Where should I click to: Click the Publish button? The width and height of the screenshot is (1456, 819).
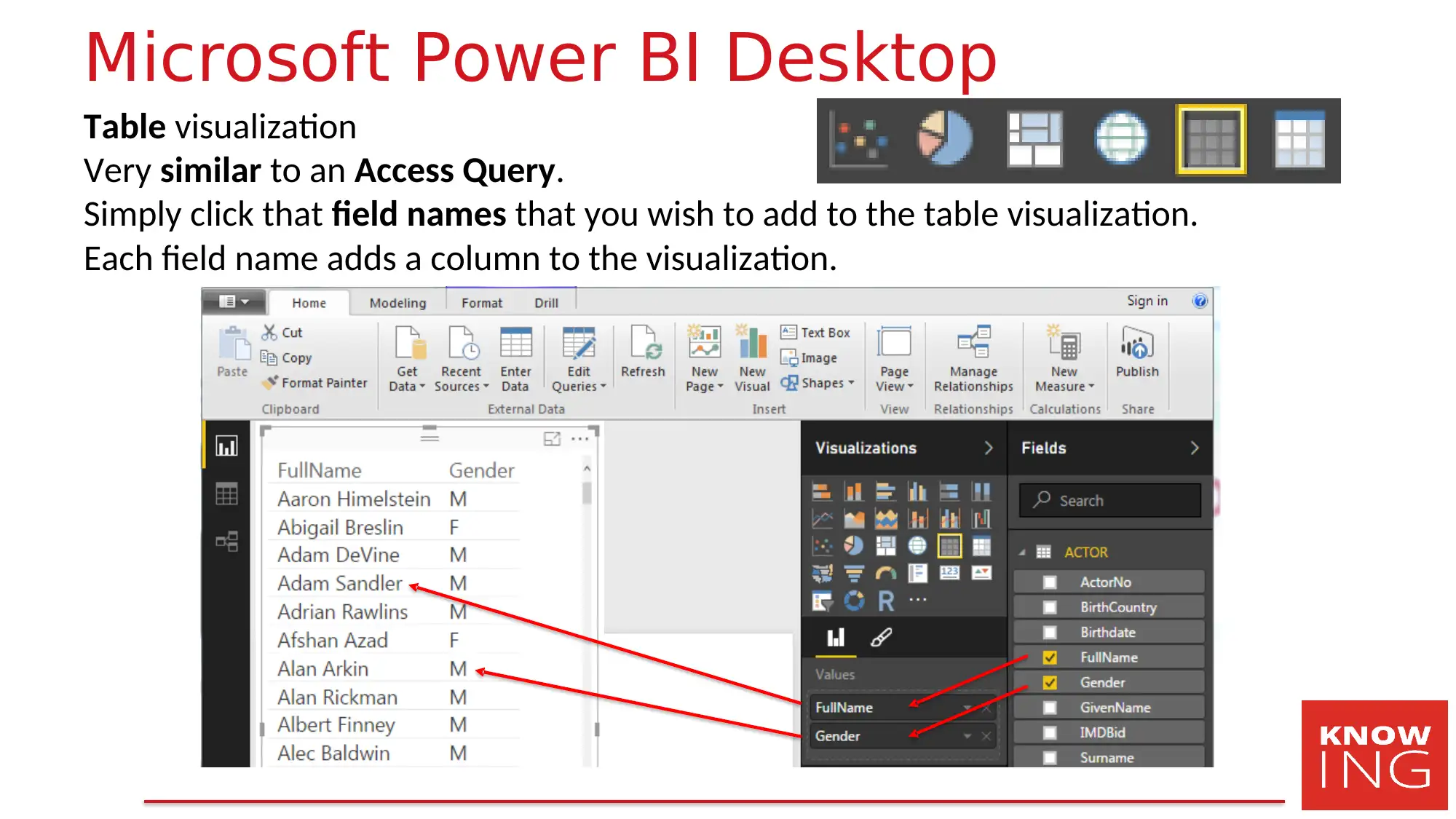1137,352
